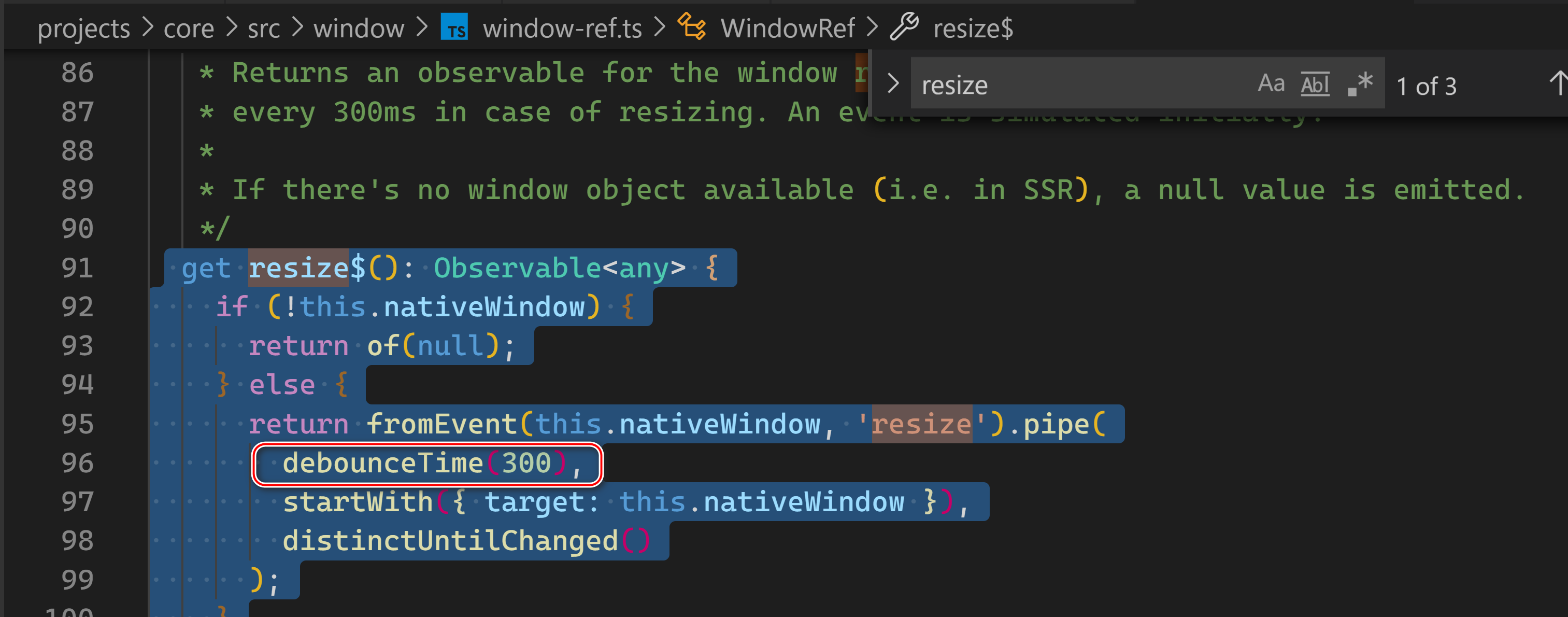Go to previous match with up arrow

coord(1557,84)
